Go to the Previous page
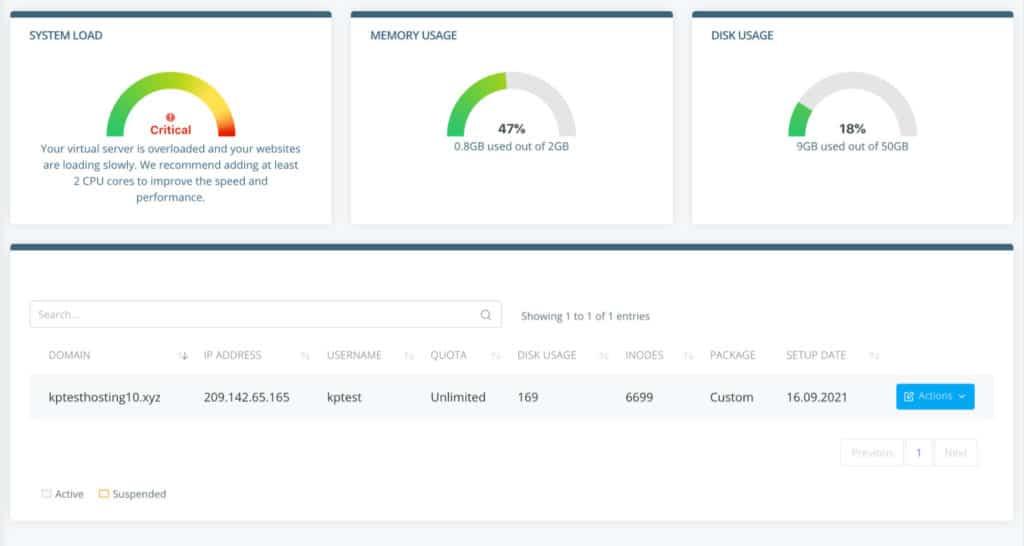 click(872, 453)
